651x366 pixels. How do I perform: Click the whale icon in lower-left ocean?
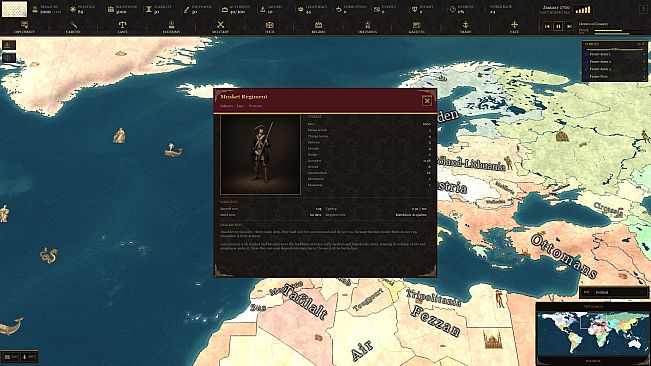tap(11, 326)
